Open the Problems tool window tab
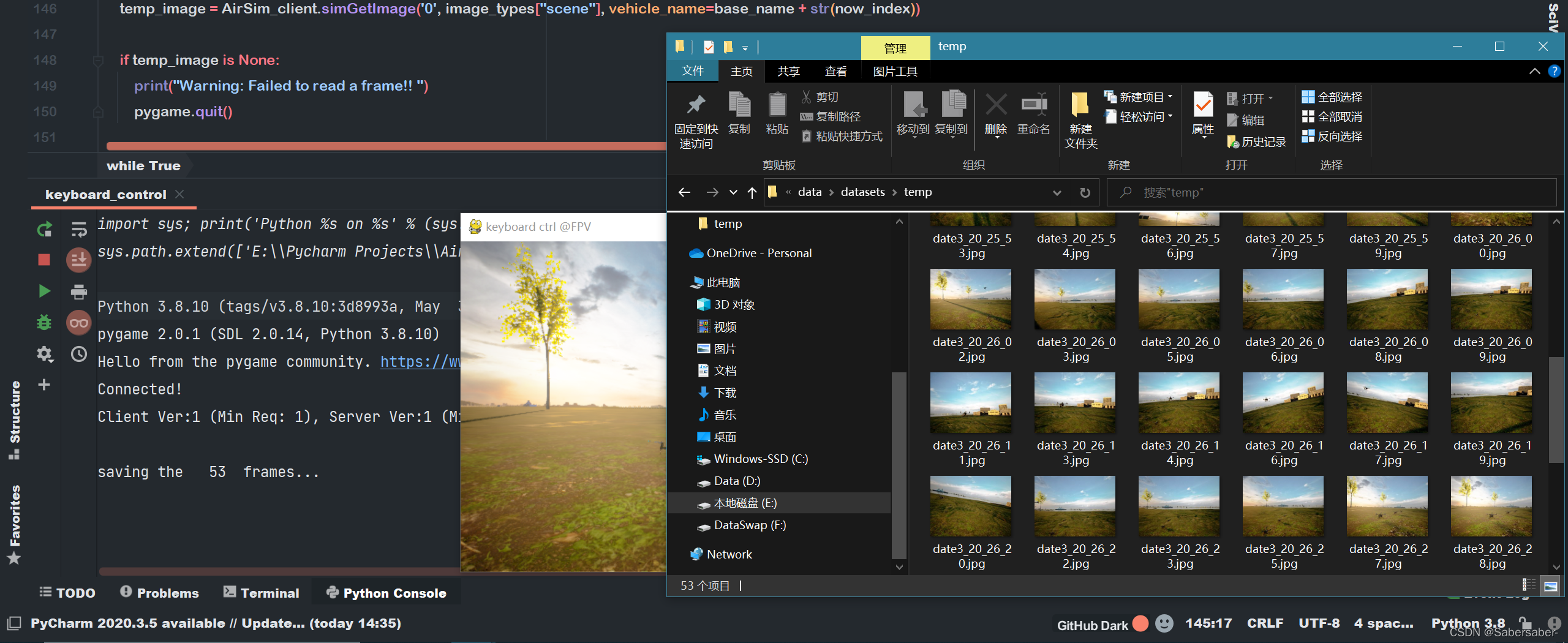Viewport: 1568px width, 643px height. [159, 592]
